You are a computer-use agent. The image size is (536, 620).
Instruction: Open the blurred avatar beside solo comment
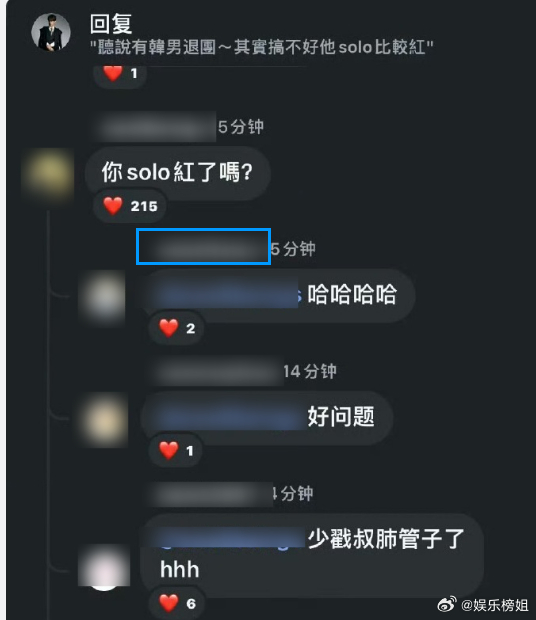point(48,175)
